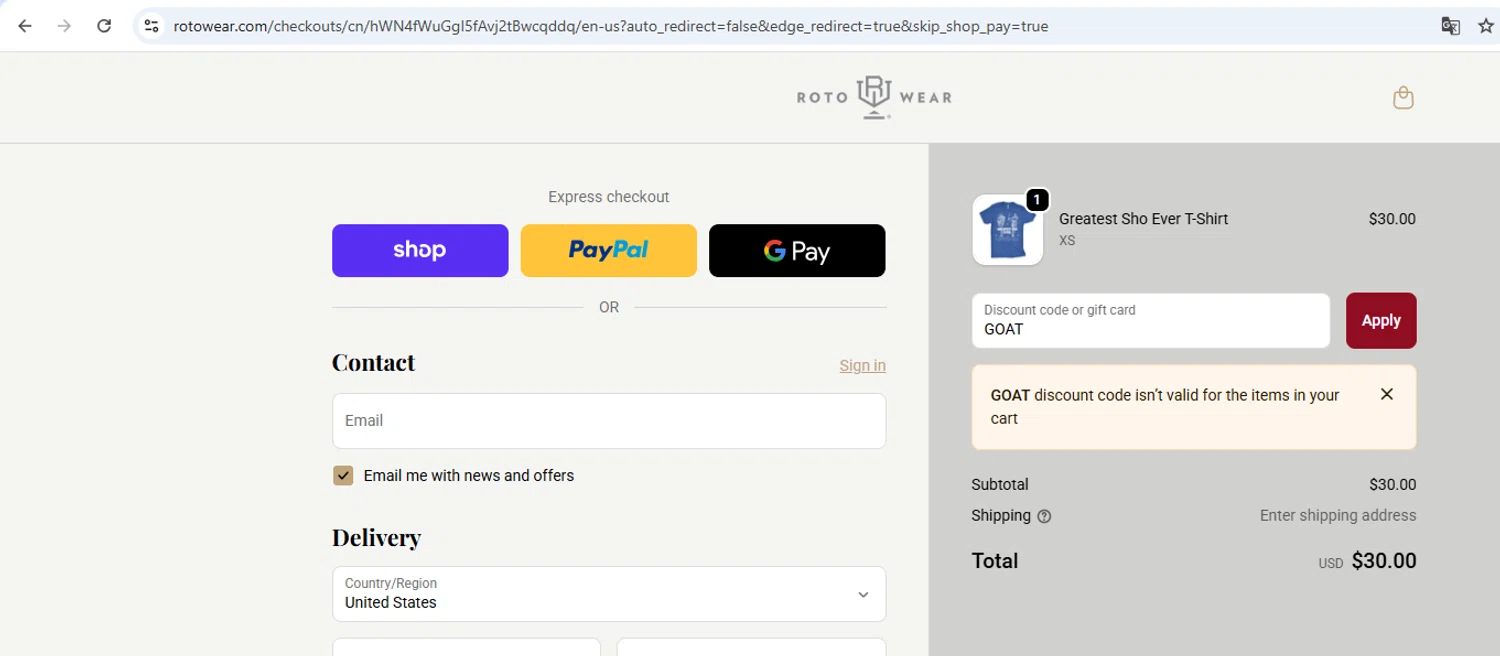Screen dimensions: 1500x656
Task: Click the Subtotal label
Action: pyautogui.click(x=1000, y=485)
